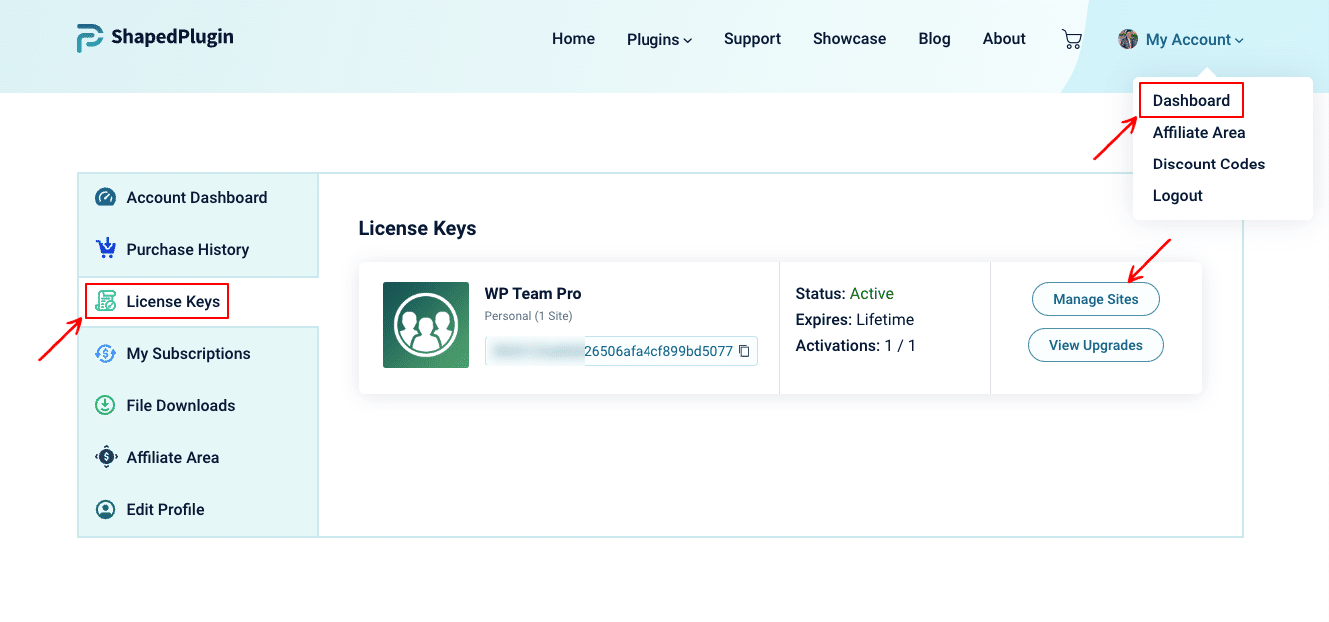The width and height of the screenshot is (1329, 622).
Task: Click the 'Expires: Lifetime' text
Action: tap(855, 319)
